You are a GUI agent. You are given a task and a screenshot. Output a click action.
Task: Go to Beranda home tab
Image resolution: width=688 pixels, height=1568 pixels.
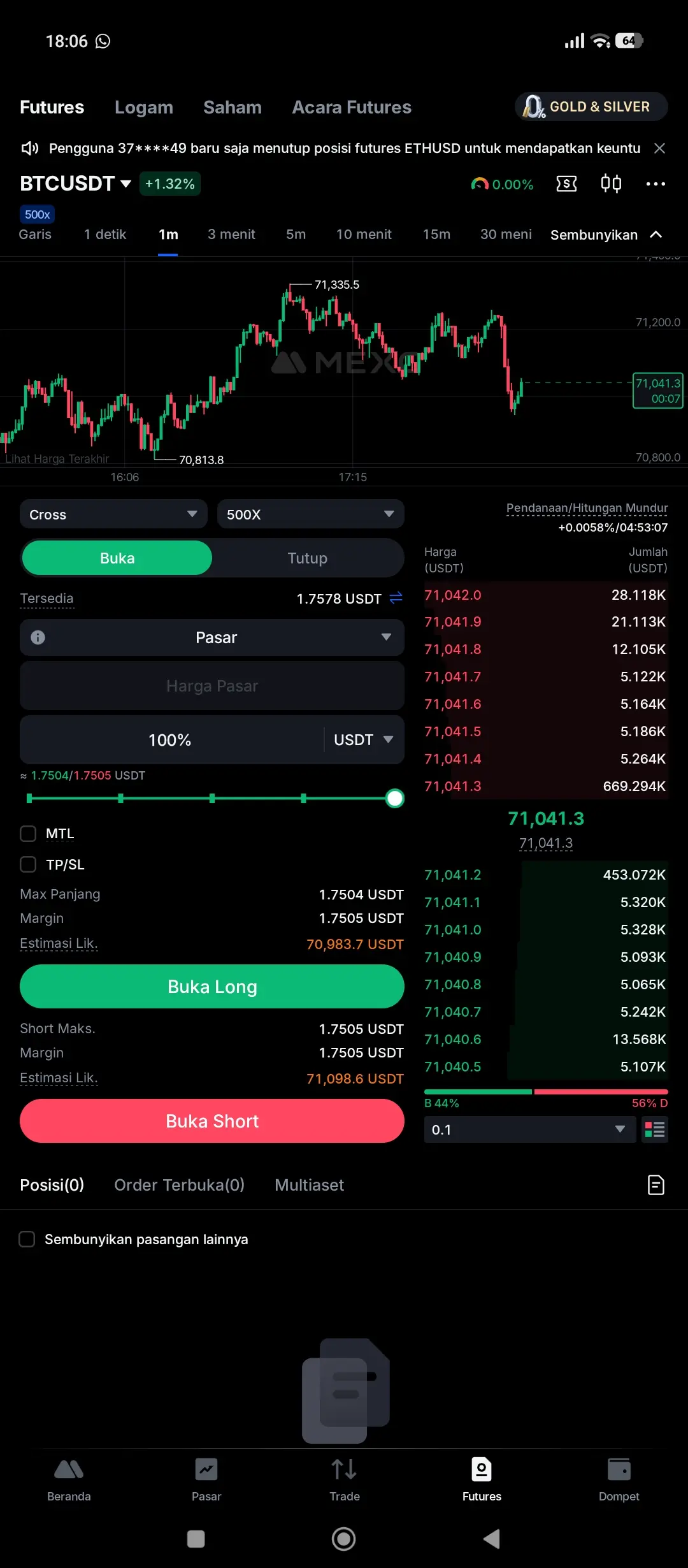[x=69, y=1480]
